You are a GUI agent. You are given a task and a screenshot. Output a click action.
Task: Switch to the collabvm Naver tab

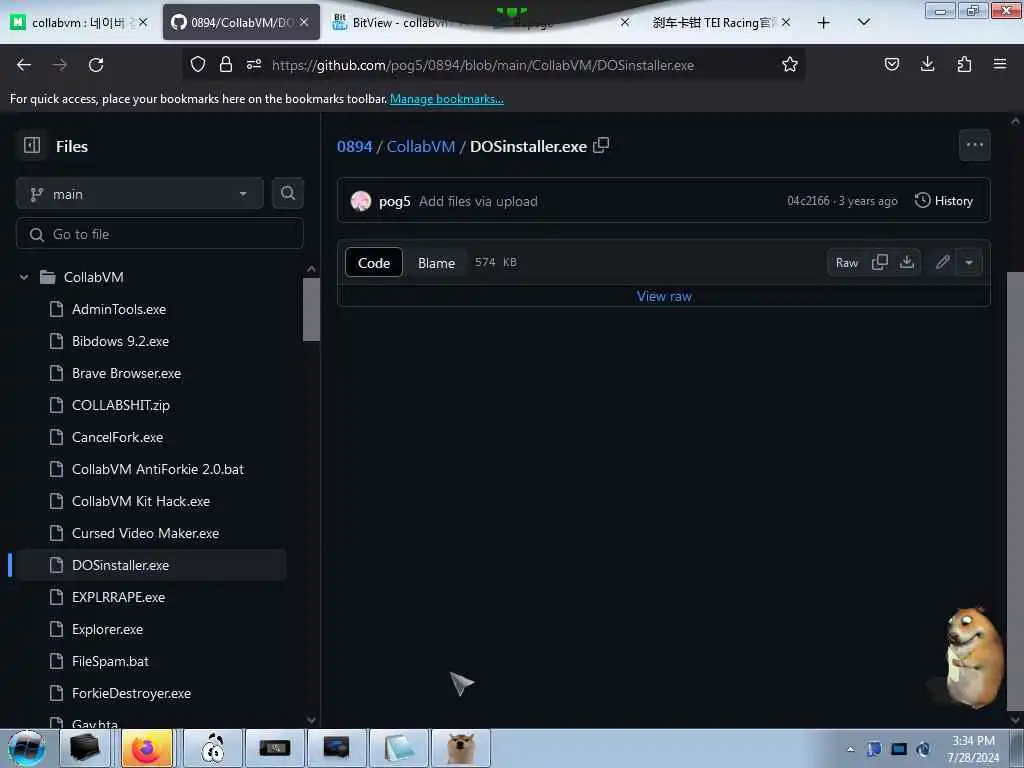coord(79,22)
